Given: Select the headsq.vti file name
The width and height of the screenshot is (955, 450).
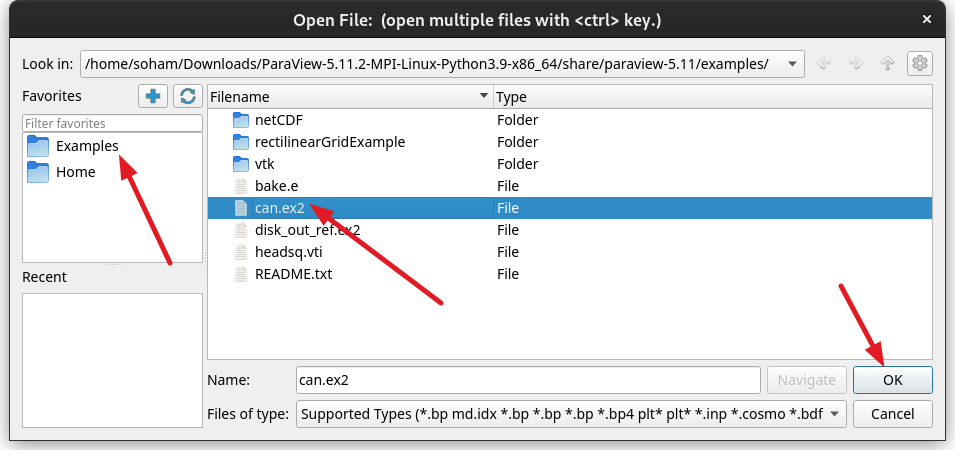Looking at the screenshot, I should (x=289, y=251).
